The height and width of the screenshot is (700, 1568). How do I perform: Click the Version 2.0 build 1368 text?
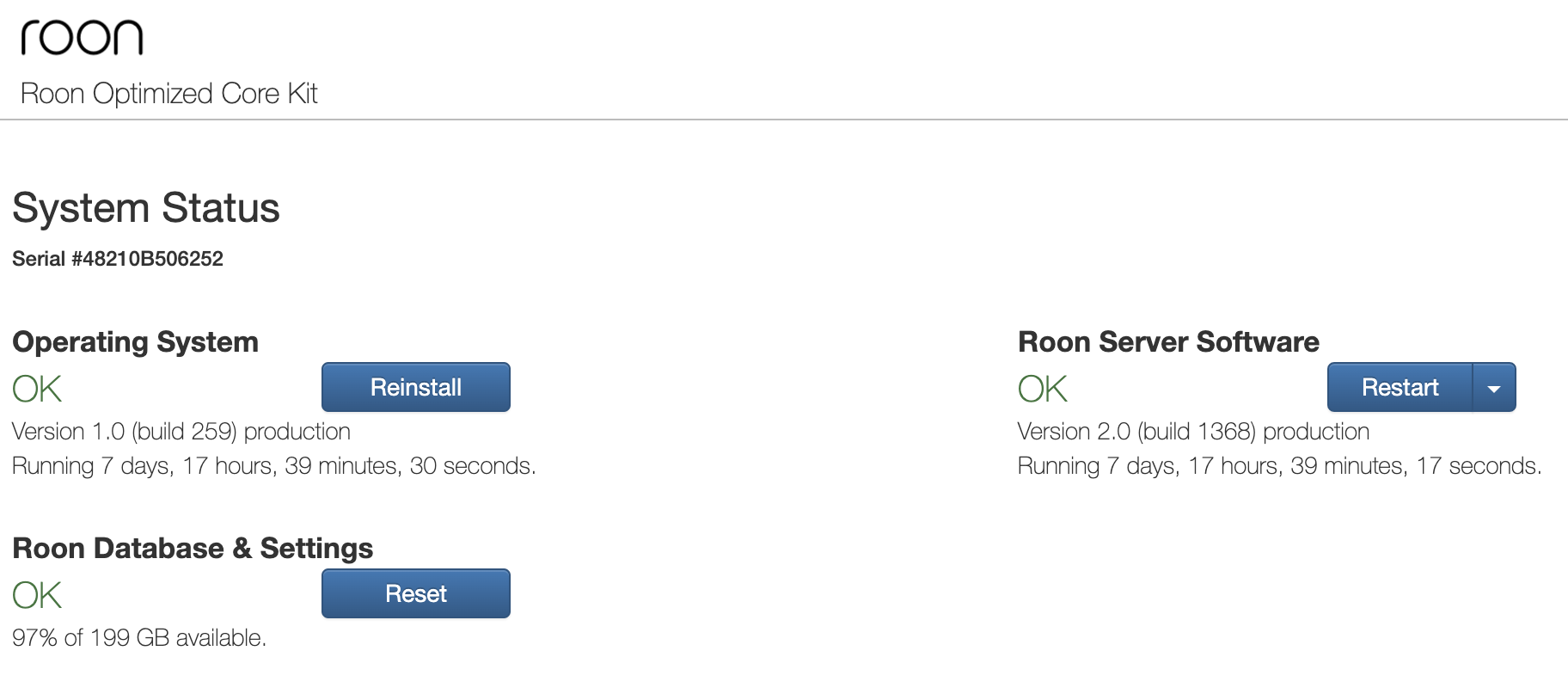[1193, 432]
